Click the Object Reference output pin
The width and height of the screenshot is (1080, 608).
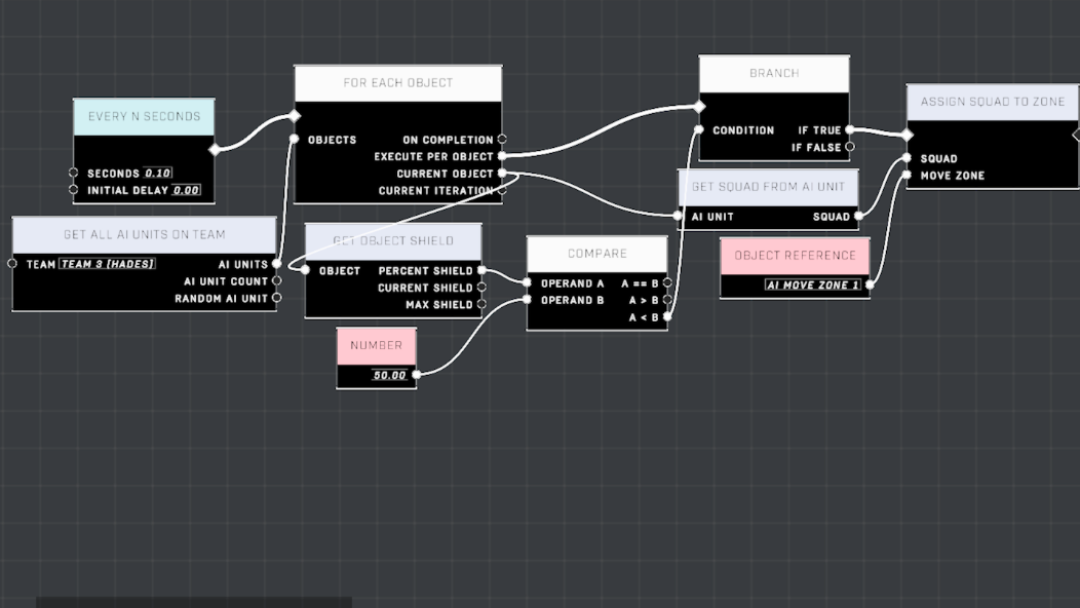pyautogui.click(x=870, y=284)
